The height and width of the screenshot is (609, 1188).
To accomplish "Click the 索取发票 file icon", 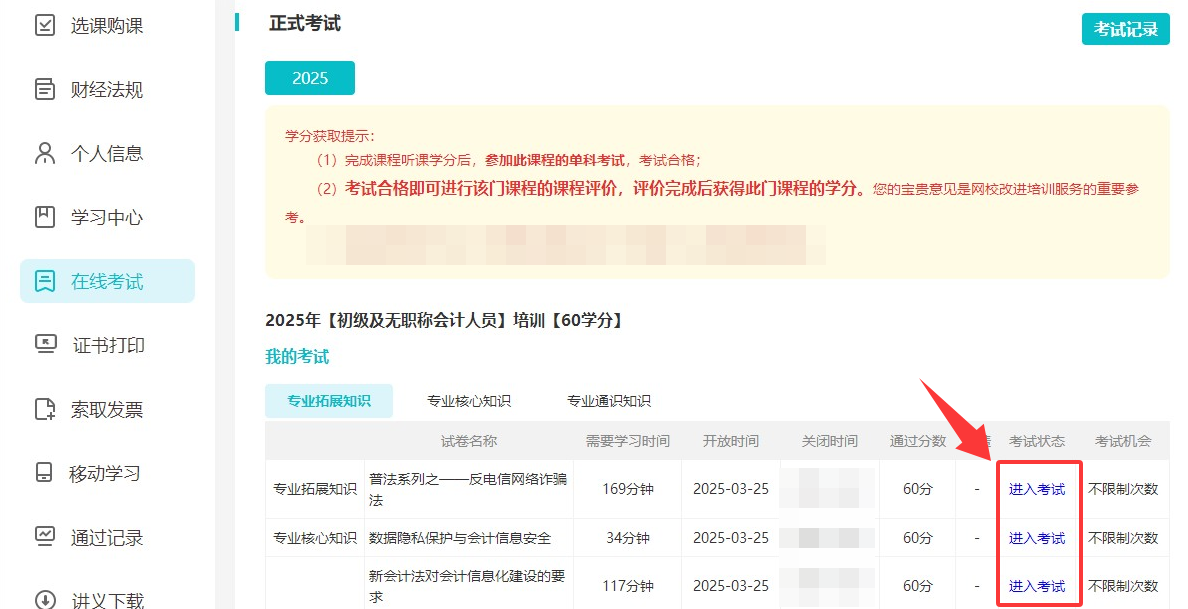I will pyautogui.click(x=45, y=409).
